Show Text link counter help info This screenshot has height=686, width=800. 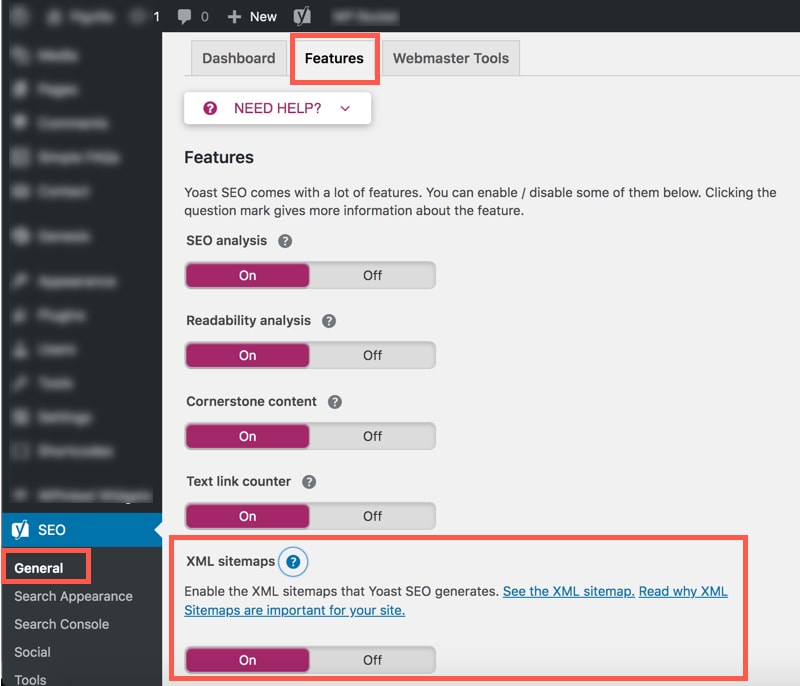[x=309, y=482]
